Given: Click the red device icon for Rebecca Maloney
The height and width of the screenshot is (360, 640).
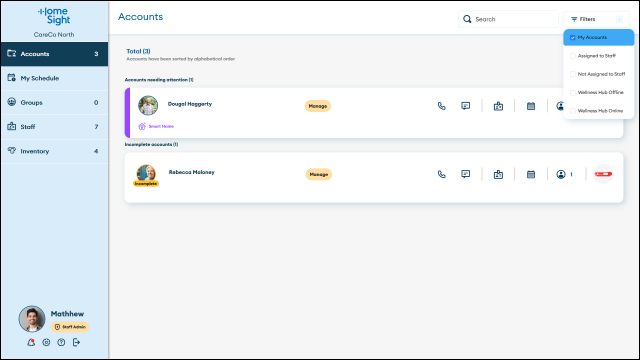Looking at the screenshot, I should 603,174.
